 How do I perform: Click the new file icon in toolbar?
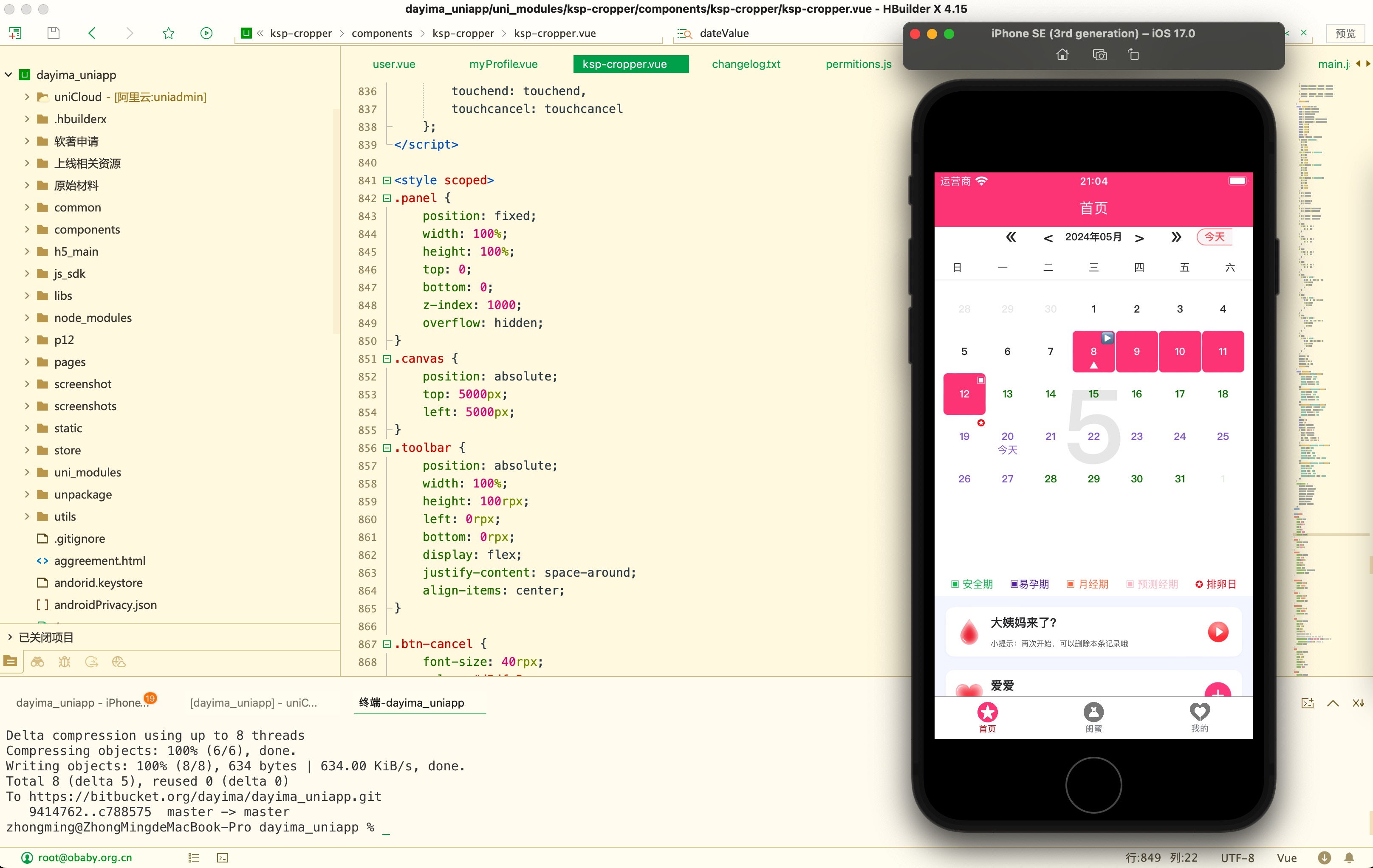tap(15, 33)
